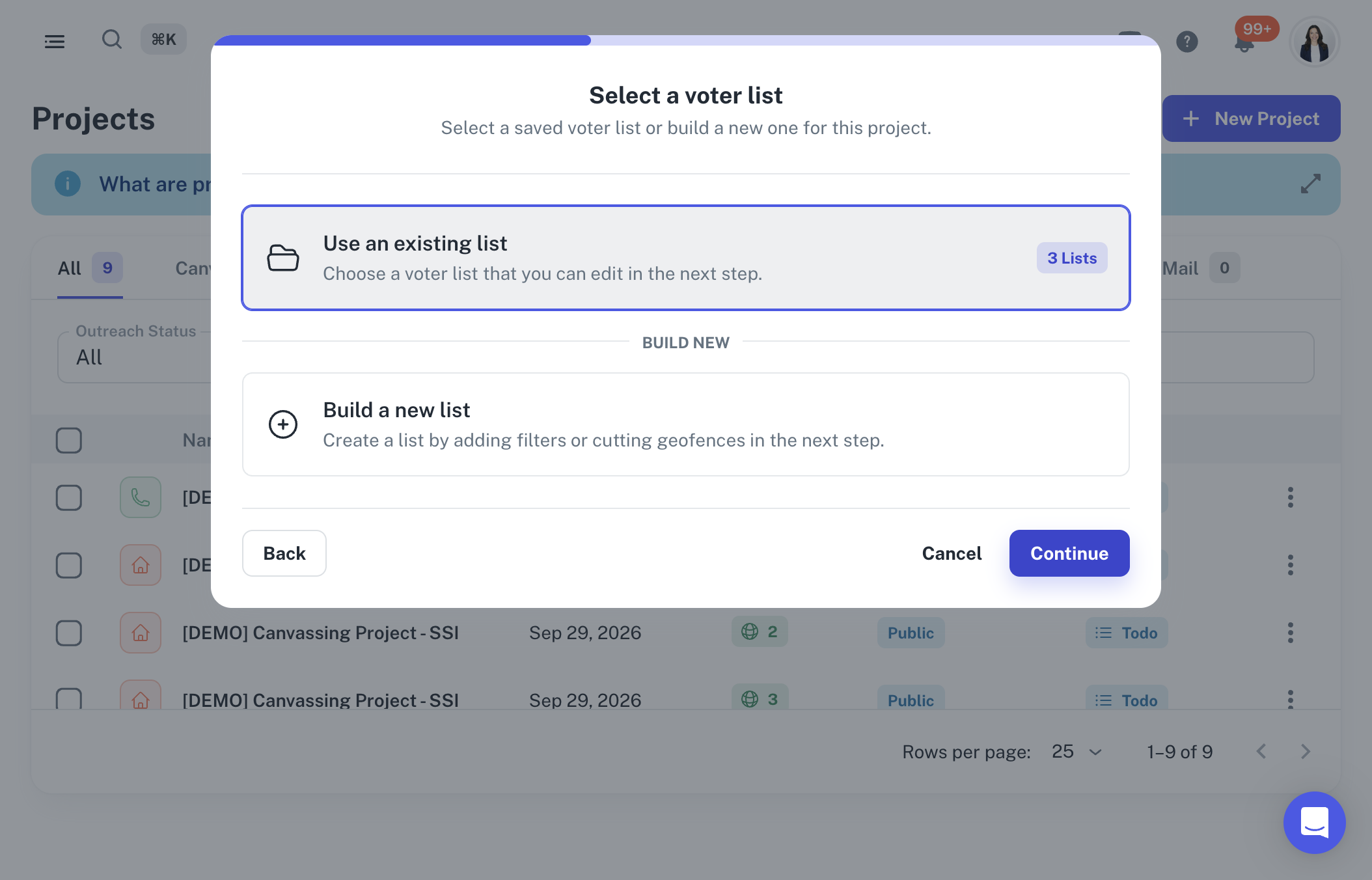Check the first canvassing row checkbox under the phone row

tap(69, 566)
